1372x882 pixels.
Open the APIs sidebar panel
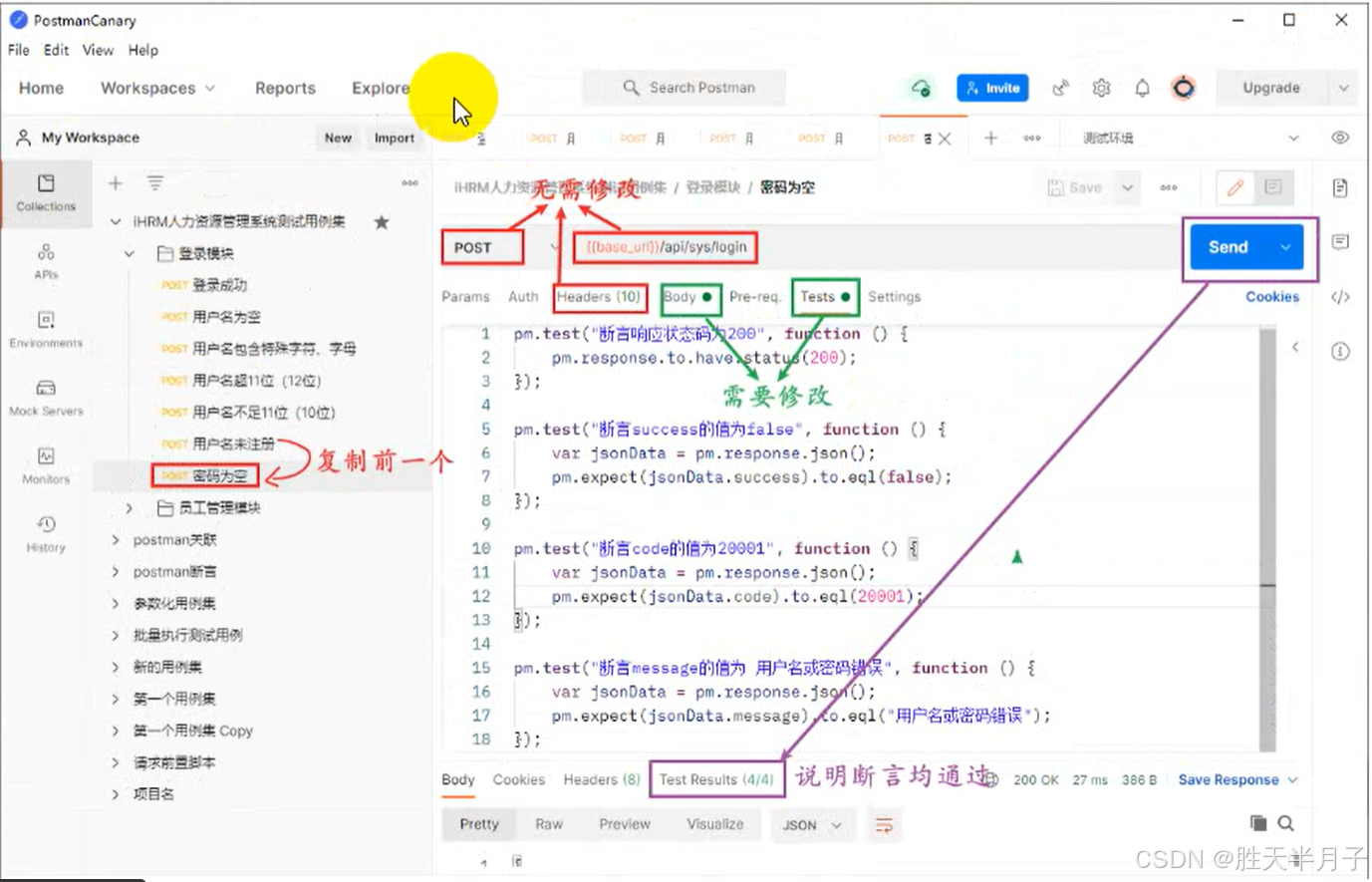pos(46,261)
